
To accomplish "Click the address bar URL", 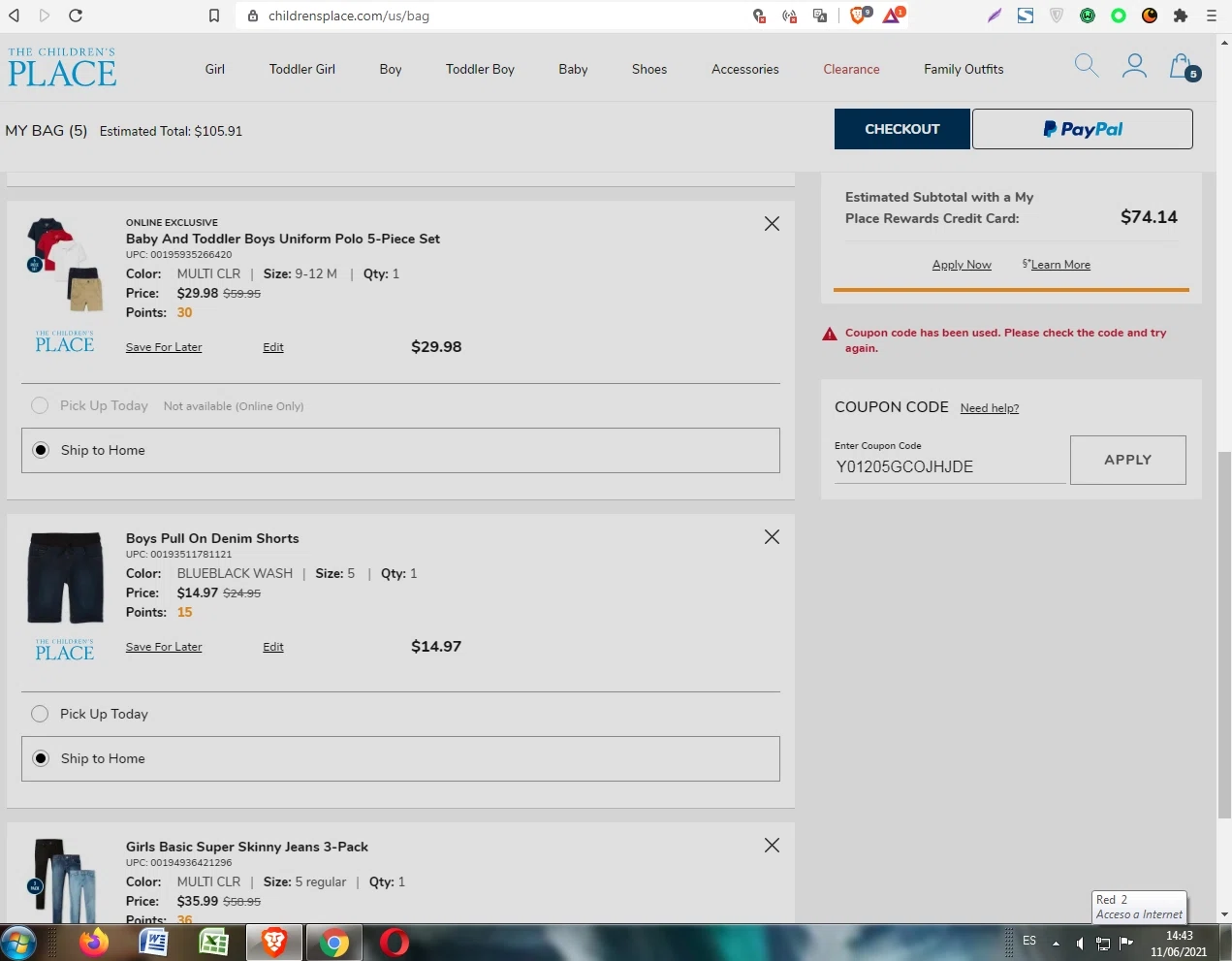I will (x=349, y=16).
